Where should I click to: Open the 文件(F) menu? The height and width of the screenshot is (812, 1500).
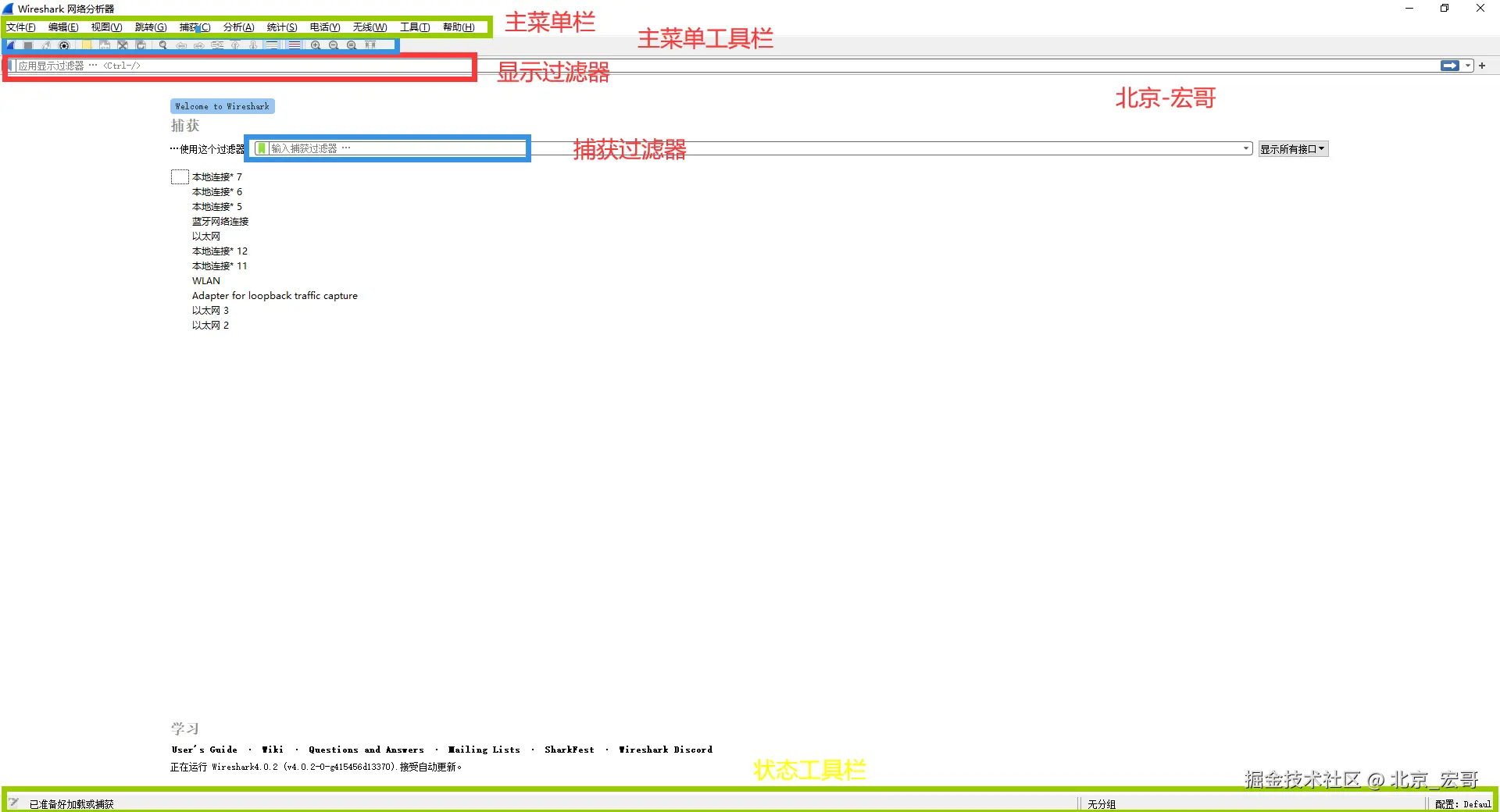tap(21, 27)
